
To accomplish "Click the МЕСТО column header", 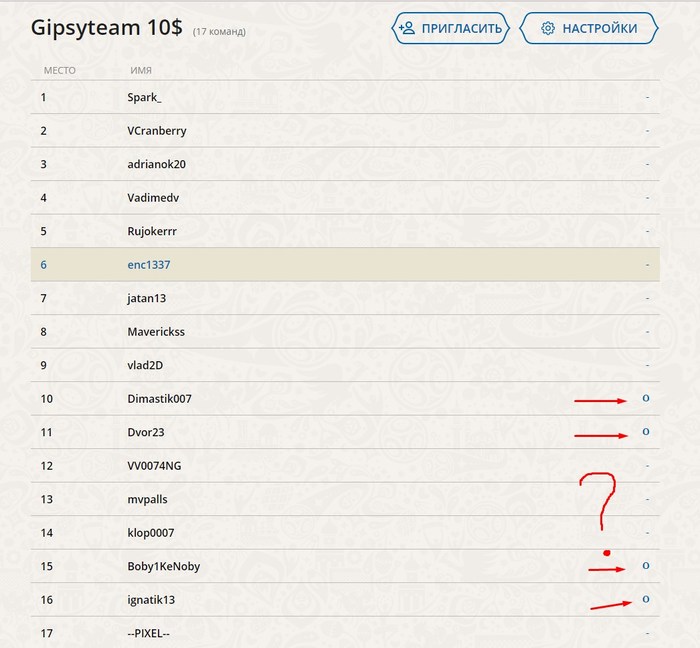I will coord(59,70).
